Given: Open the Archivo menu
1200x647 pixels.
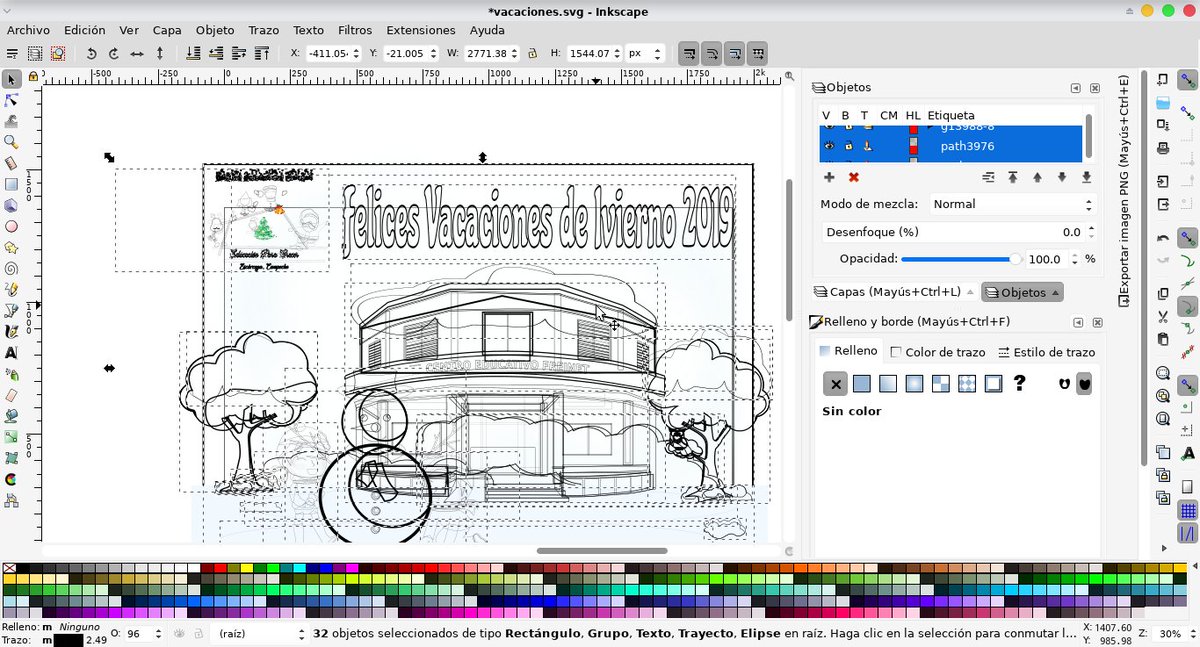Looking at the screenshot, I should point(28,30).
